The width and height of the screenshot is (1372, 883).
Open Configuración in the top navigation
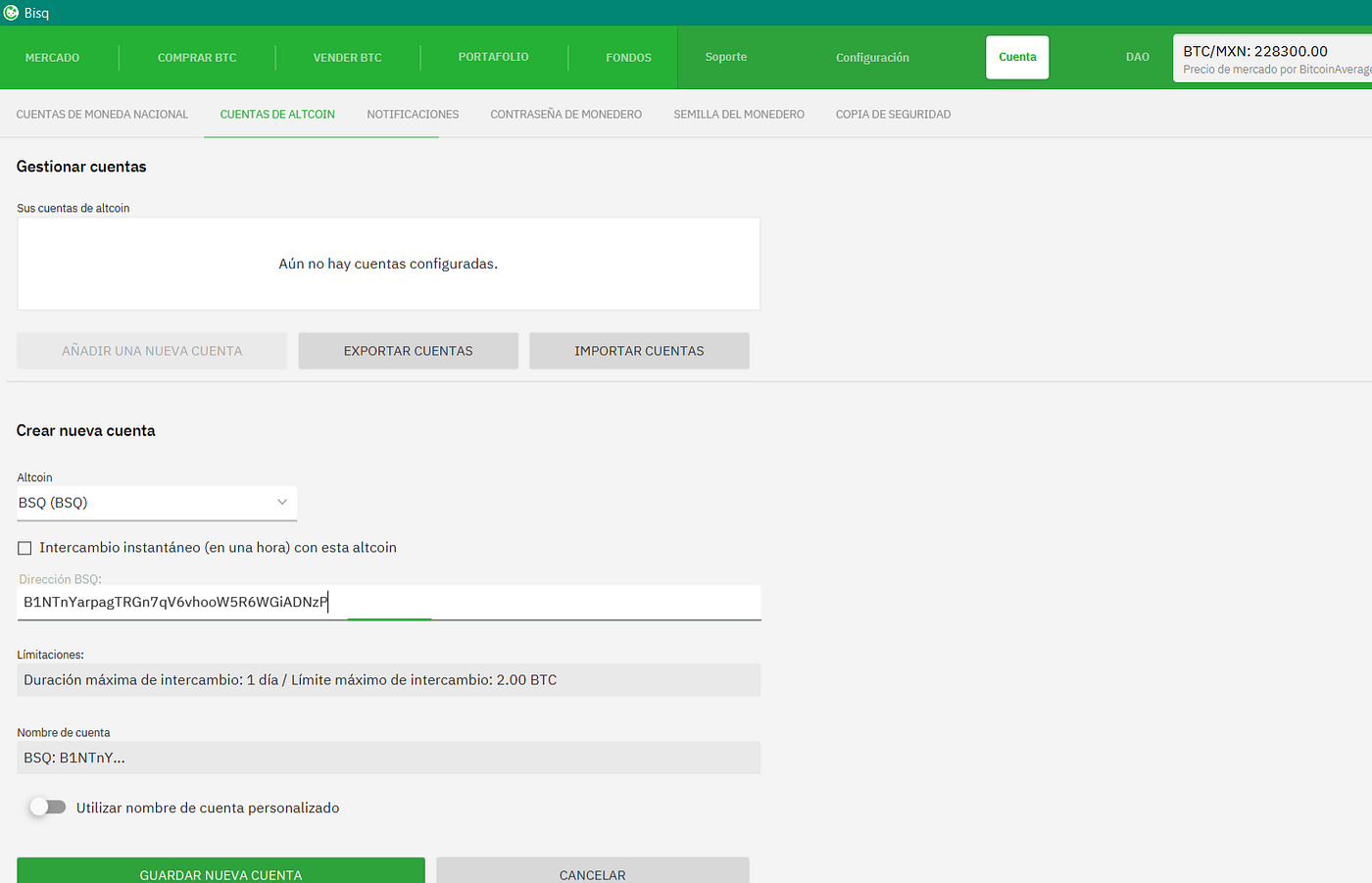pyautogui.click(x=872, y=58)
